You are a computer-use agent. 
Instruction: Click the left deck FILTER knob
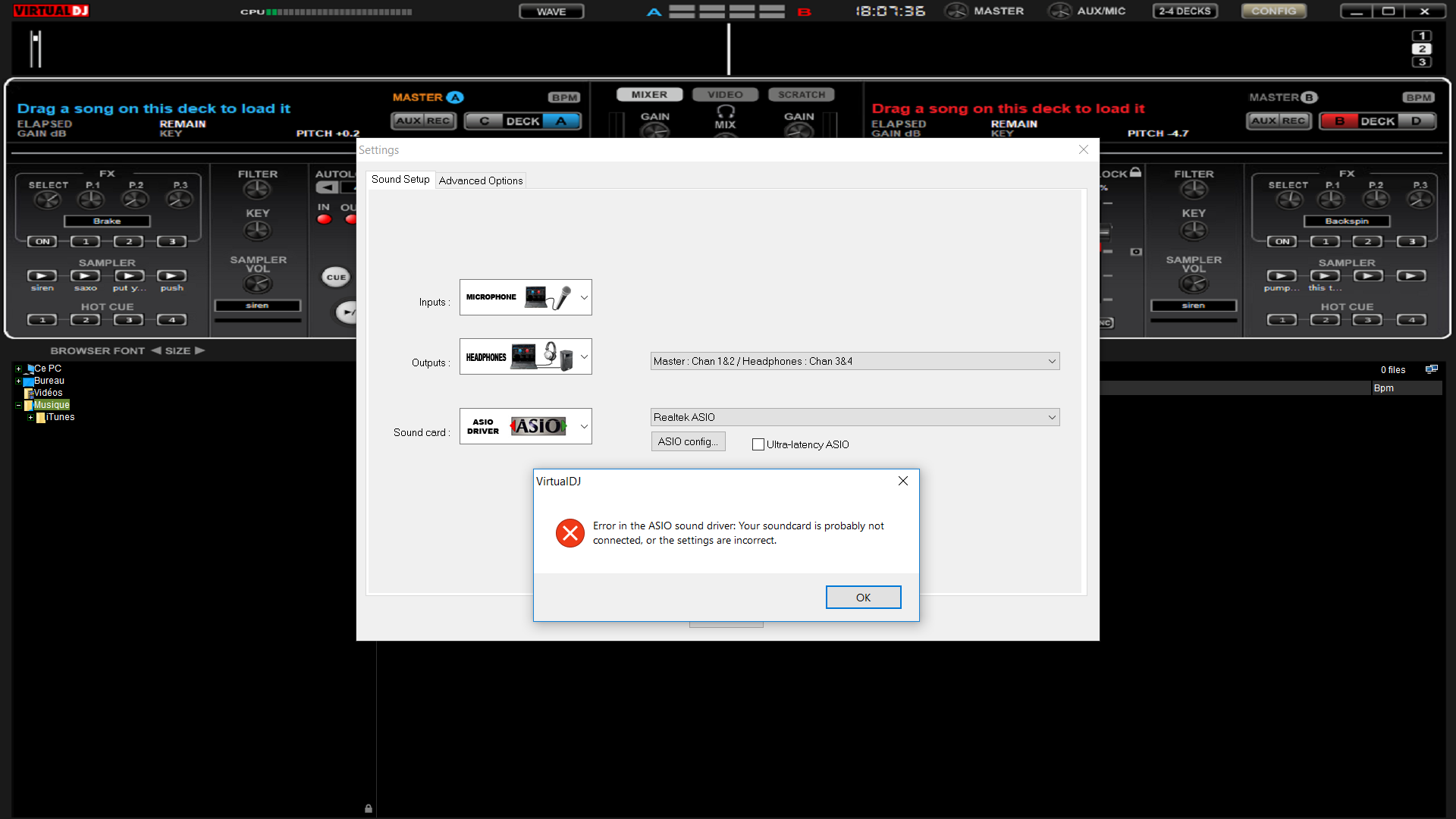click(x=257, y=190)
